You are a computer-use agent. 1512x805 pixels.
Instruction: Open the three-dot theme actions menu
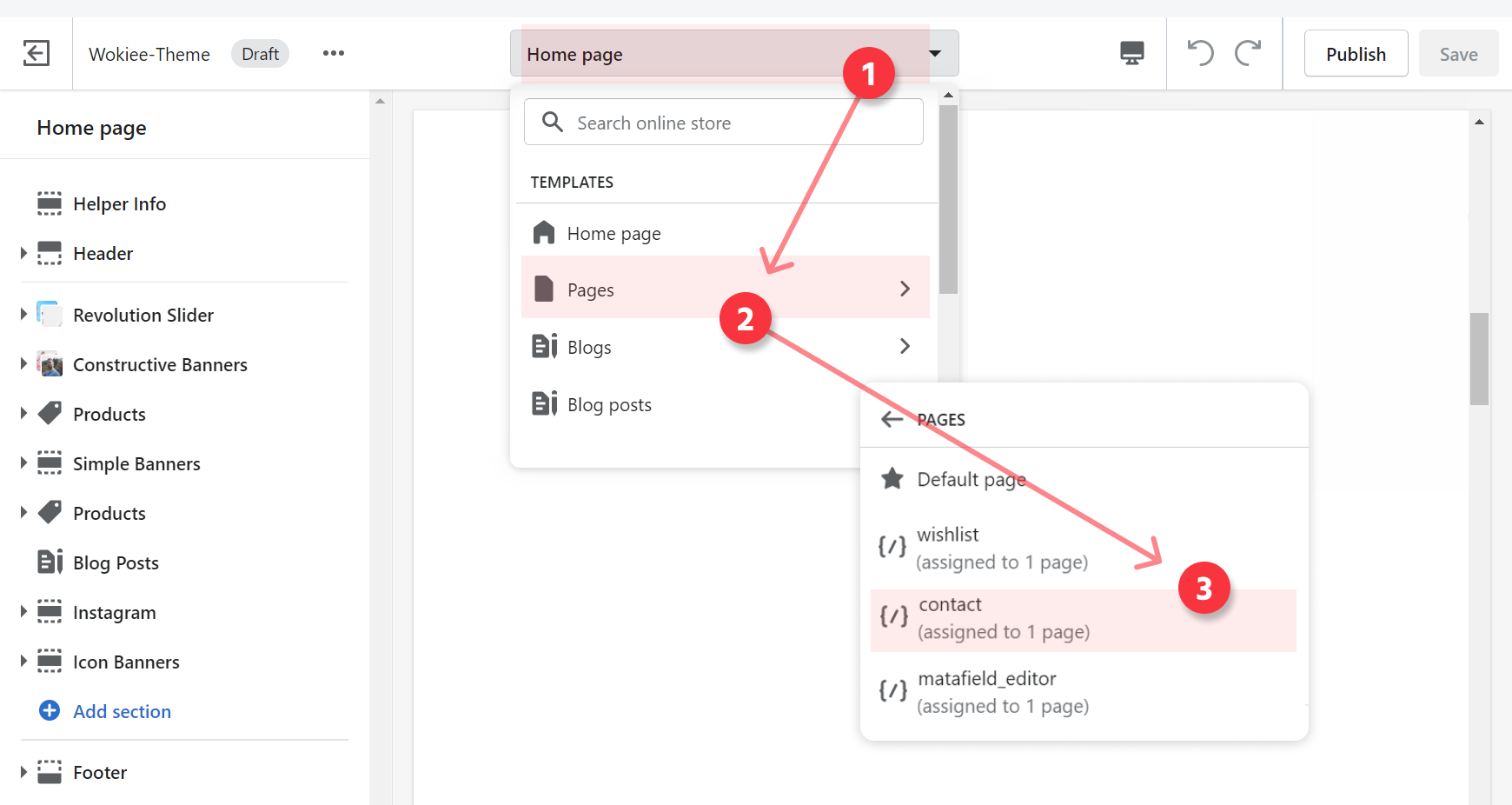[x=333, y=54]
